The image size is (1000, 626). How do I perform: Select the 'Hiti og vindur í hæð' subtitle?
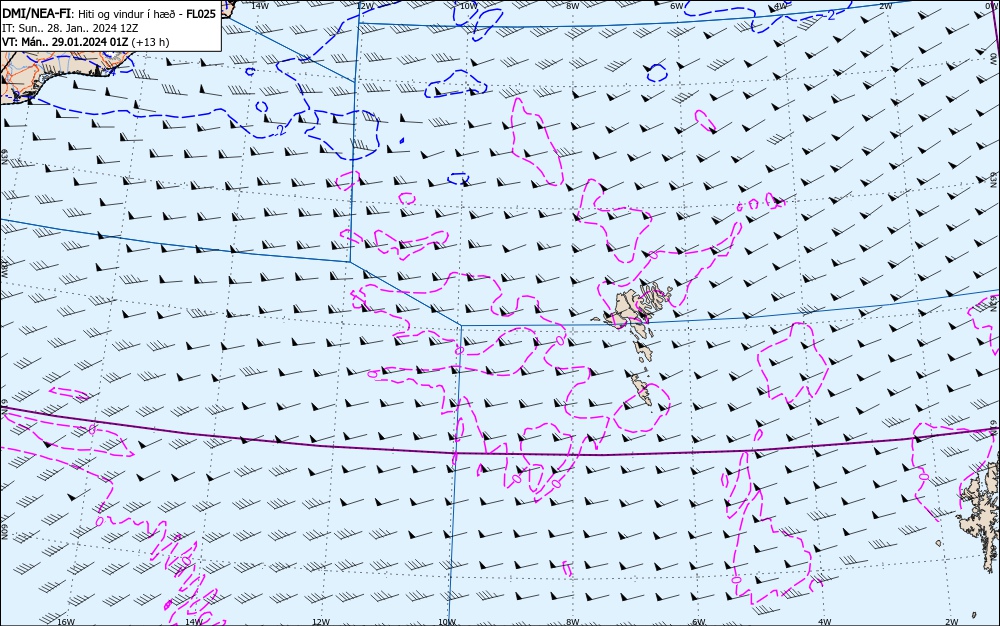126,14
